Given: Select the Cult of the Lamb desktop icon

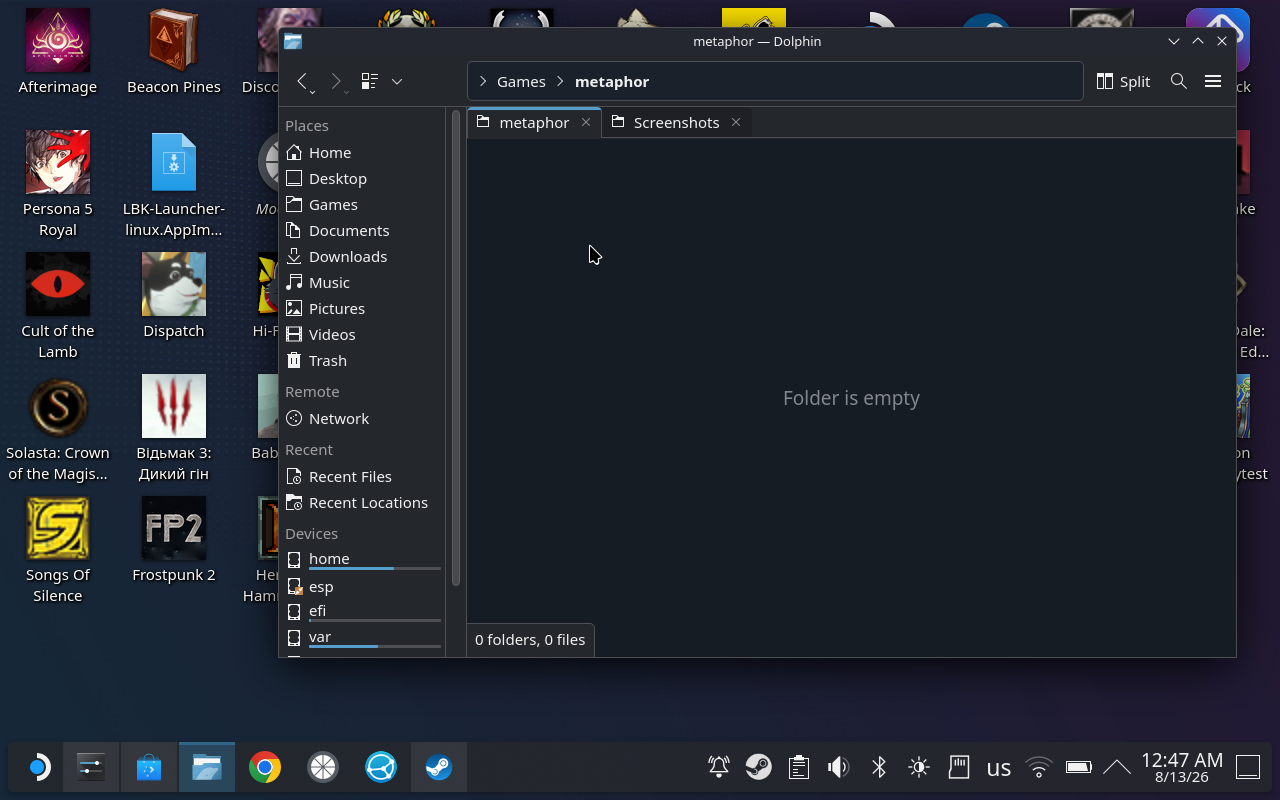Looking at the screenshot, I should pos(58,306).
